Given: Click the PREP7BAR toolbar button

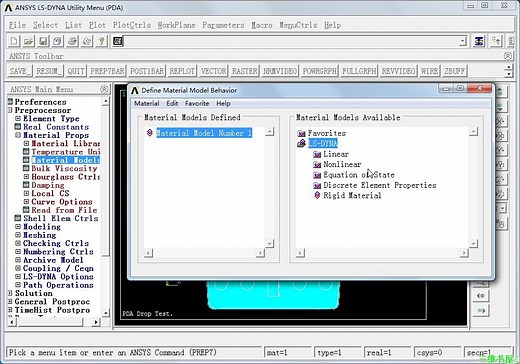Looking at the screenshot, I should coord(107,71).
